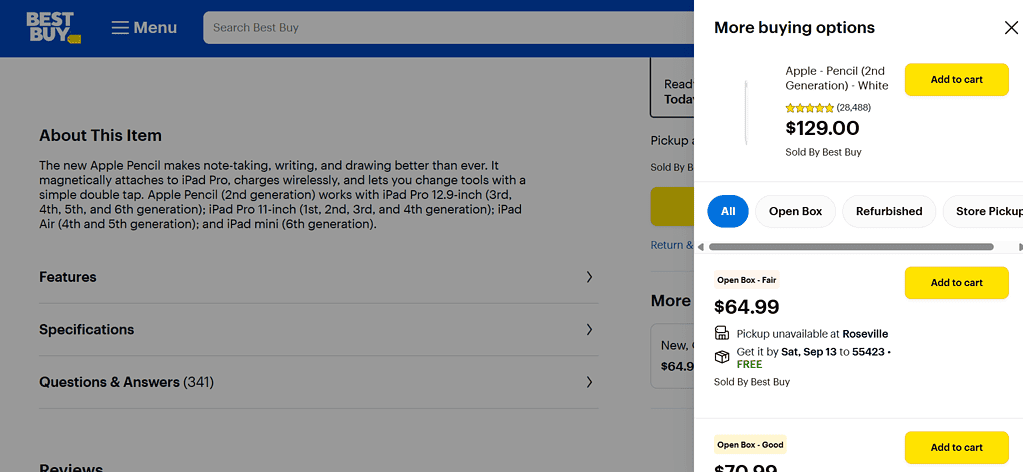Select the Store Pickup filter tab

click(983, 212)
